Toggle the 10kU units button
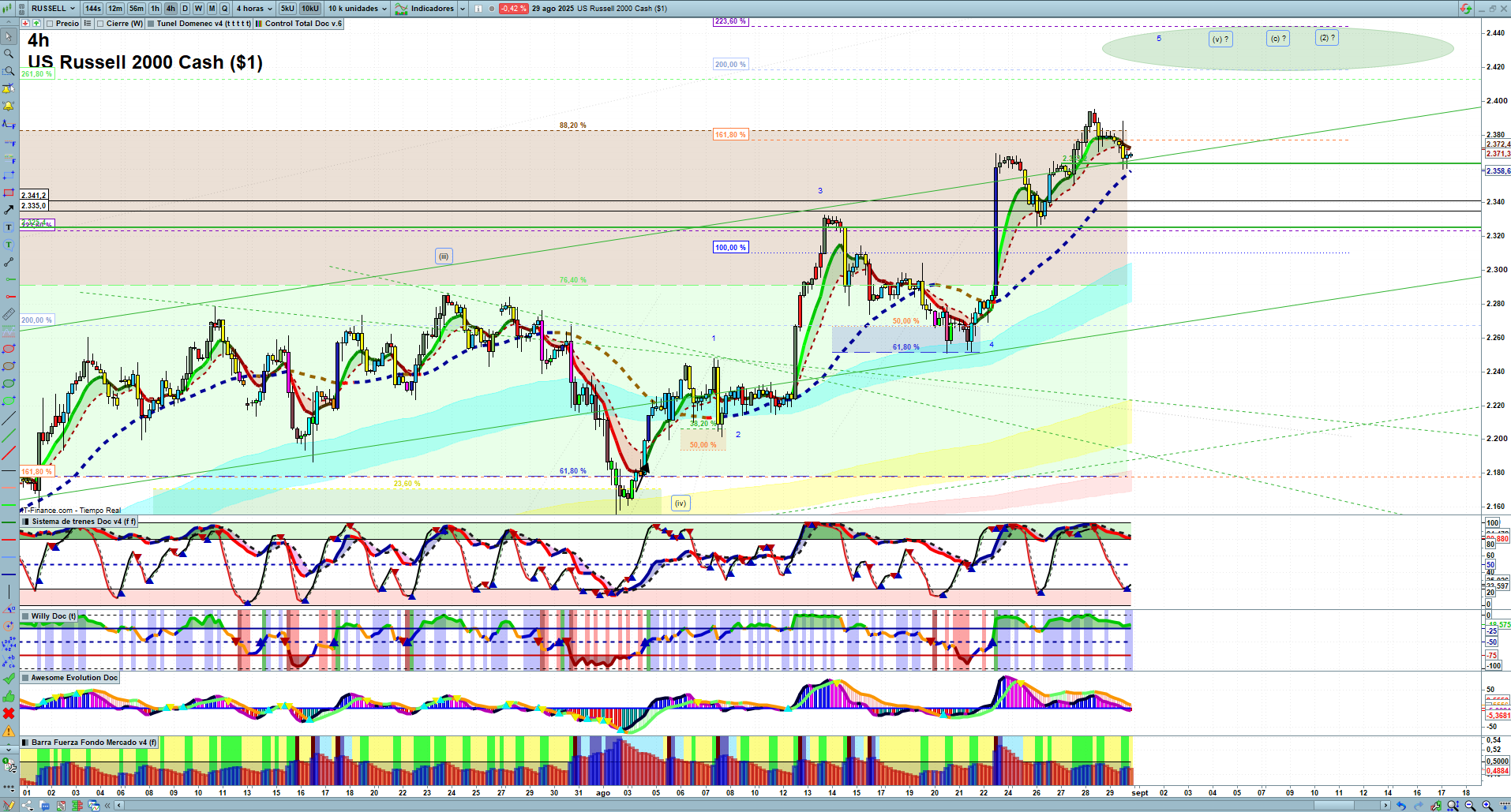The height and width of the screenshot is (812, 1511). pyautogui.click(x=310, y=9)
